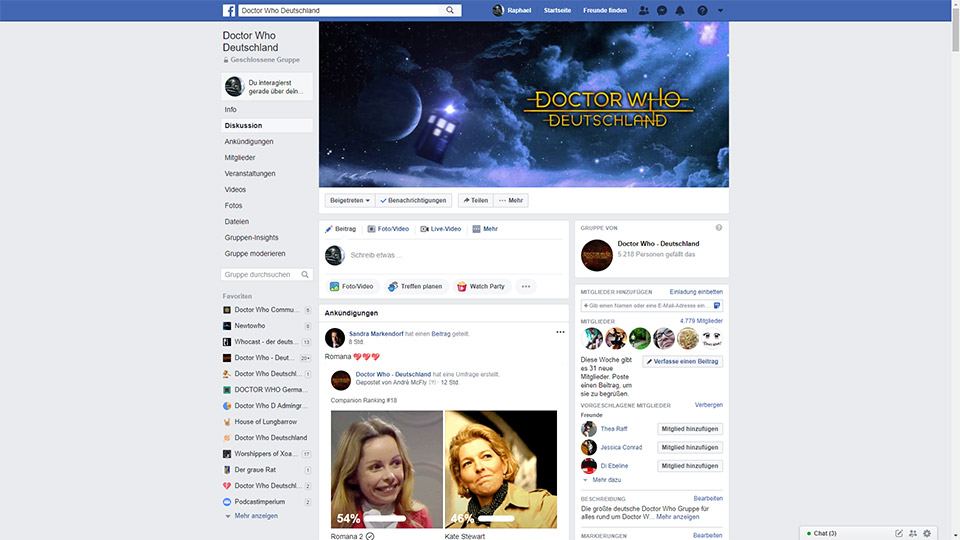
Task: Open account dropdown arrow in top bar
Action: tap(721, 10)
